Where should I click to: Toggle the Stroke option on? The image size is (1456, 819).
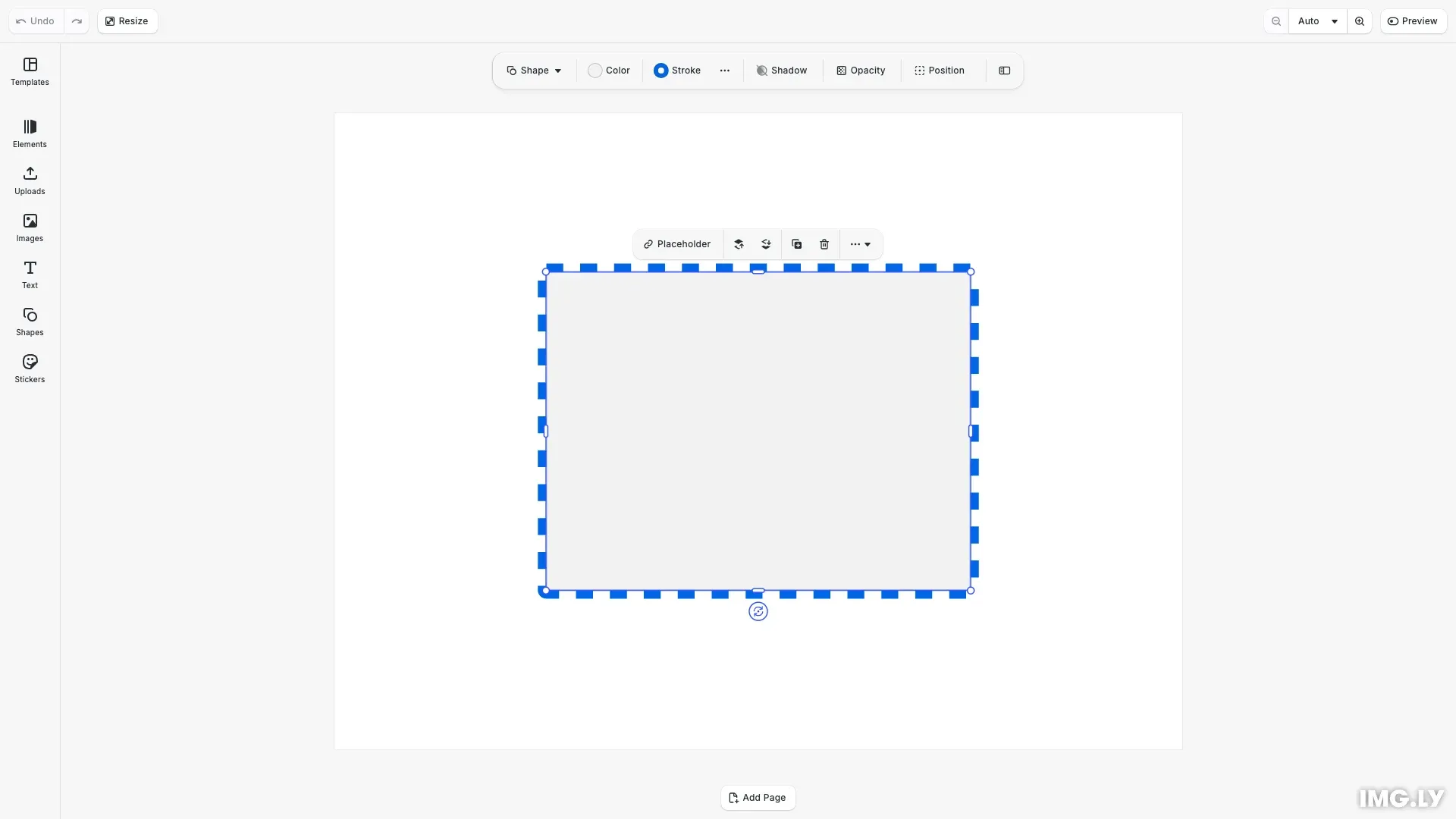(676, 70)
